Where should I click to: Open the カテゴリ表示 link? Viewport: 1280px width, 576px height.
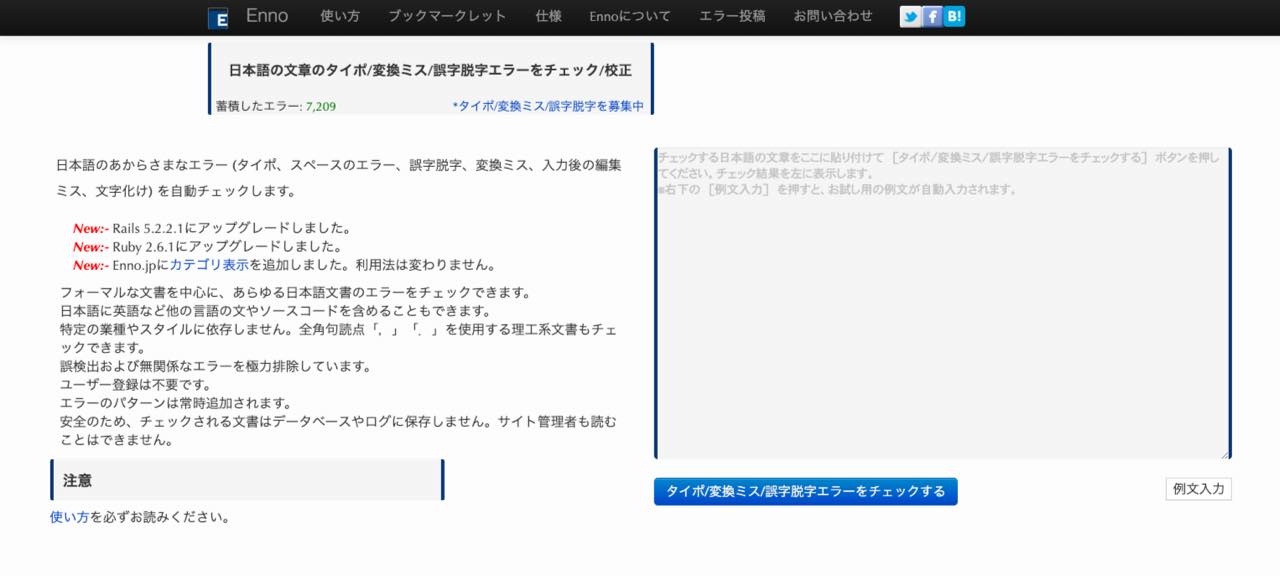pos(209,265)
